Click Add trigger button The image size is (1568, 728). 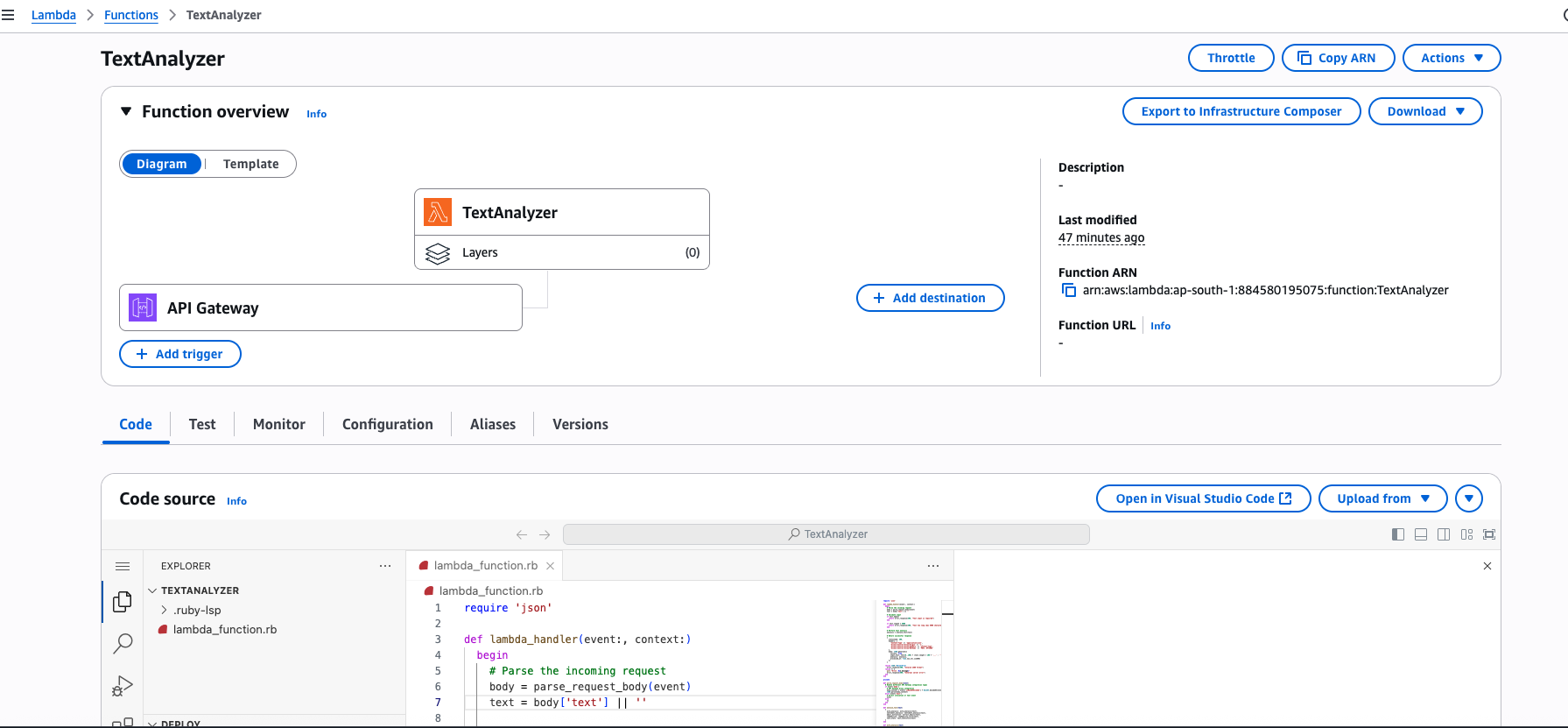180,354
